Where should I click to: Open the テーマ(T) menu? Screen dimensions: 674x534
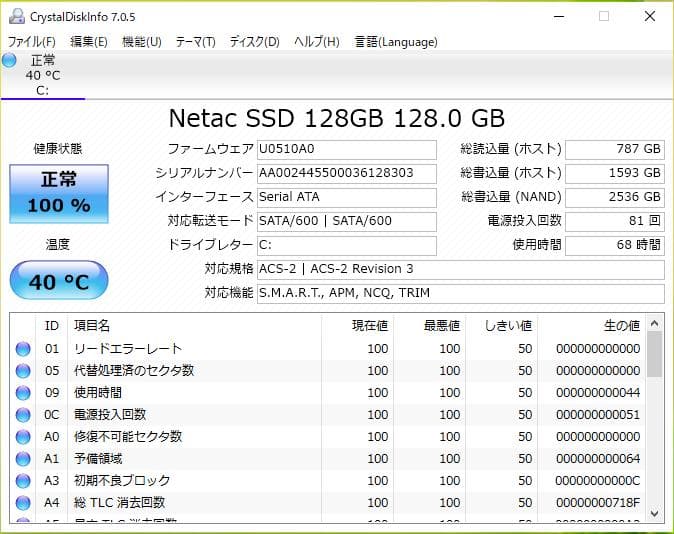(196, 42)
